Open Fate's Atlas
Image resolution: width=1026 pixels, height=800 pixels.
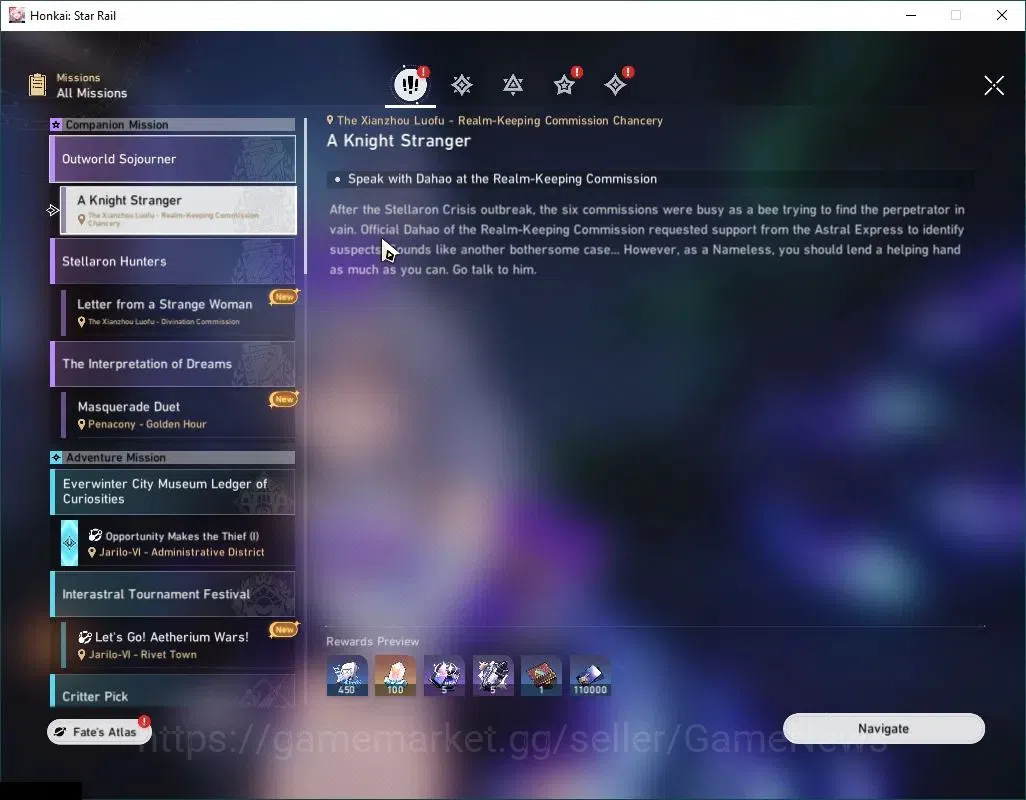coord(99,732)
